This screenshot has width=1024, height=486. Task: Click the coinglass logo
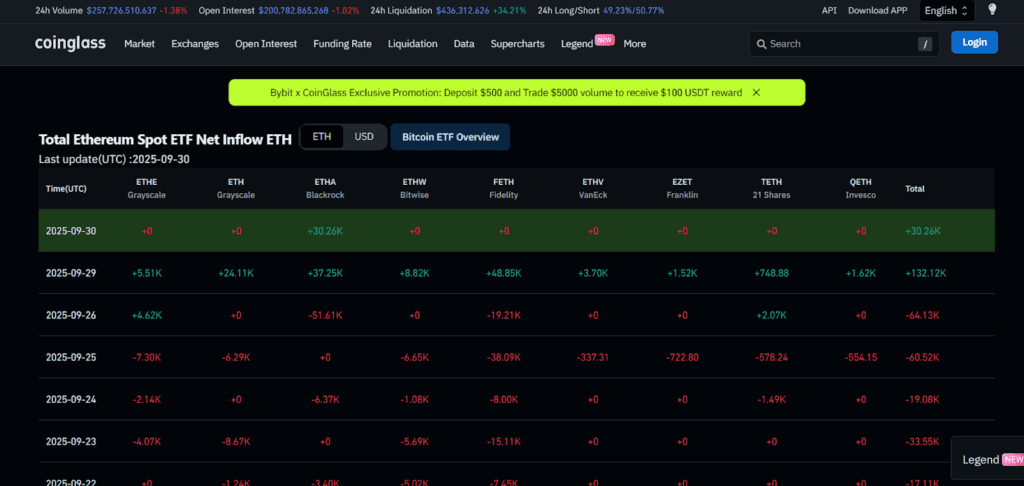(72, 44)
